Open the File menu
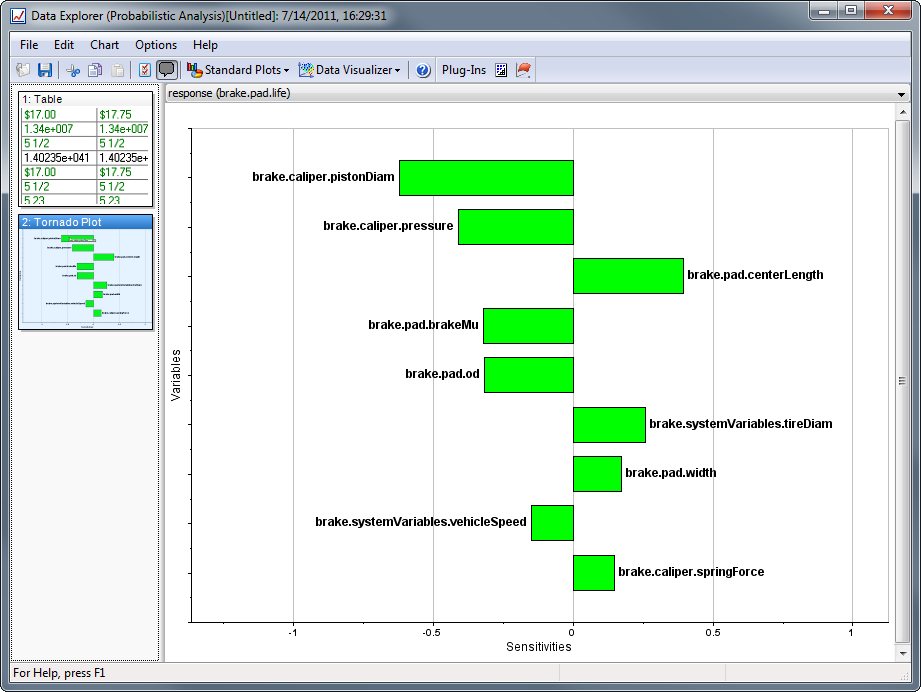Image resolution: width=921 pixels, height=692 pixels. pos(29,45)
